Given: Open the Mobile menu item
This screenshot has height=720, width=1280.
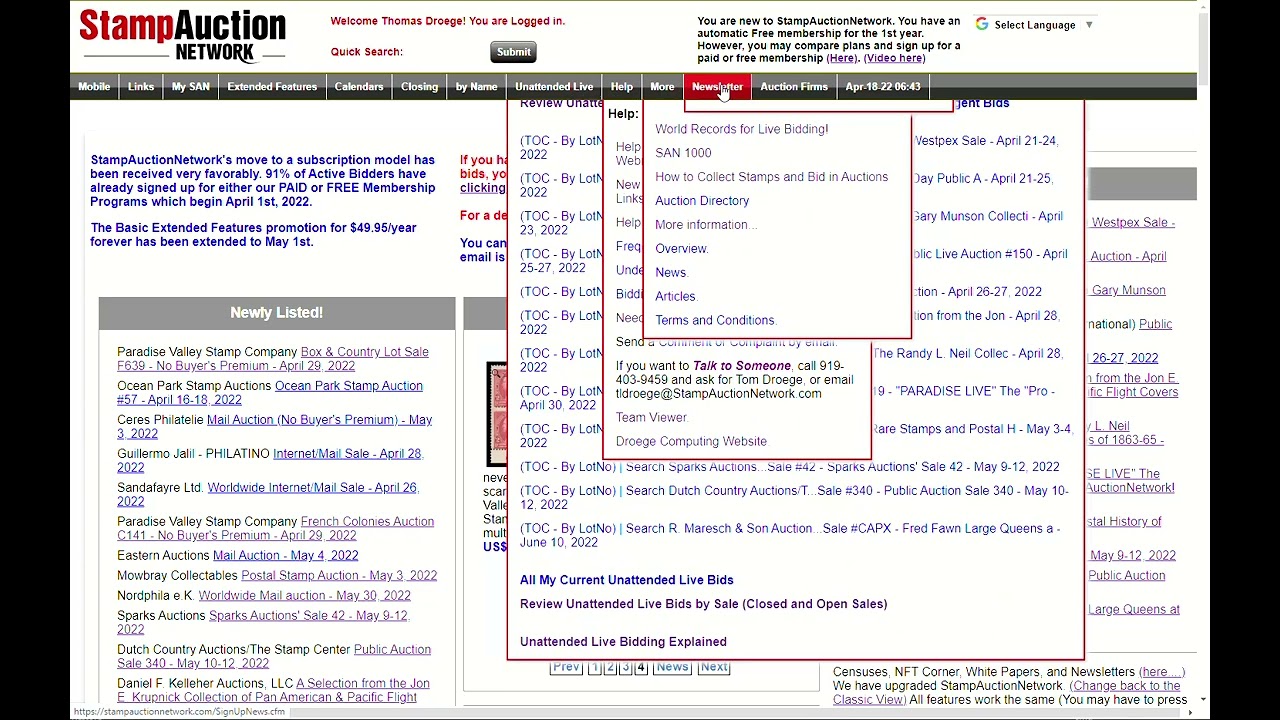Looking at the screenshot, I should pyautogui.click(x=94, y=87).
